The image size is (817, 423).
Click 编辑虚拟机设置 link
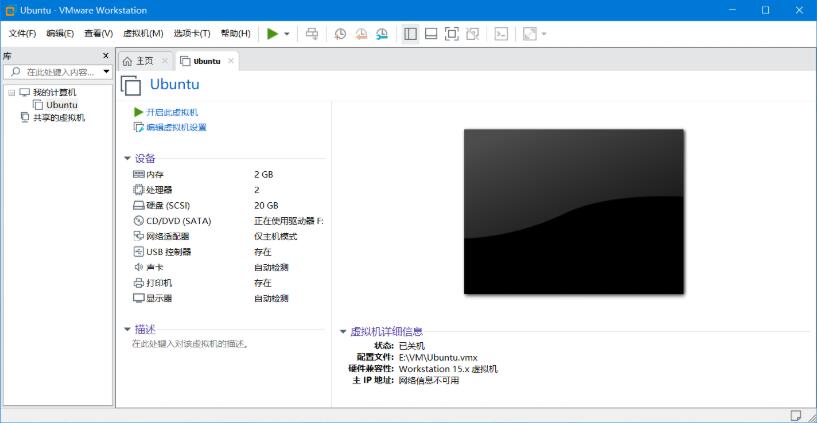click(x=170, y=127)
